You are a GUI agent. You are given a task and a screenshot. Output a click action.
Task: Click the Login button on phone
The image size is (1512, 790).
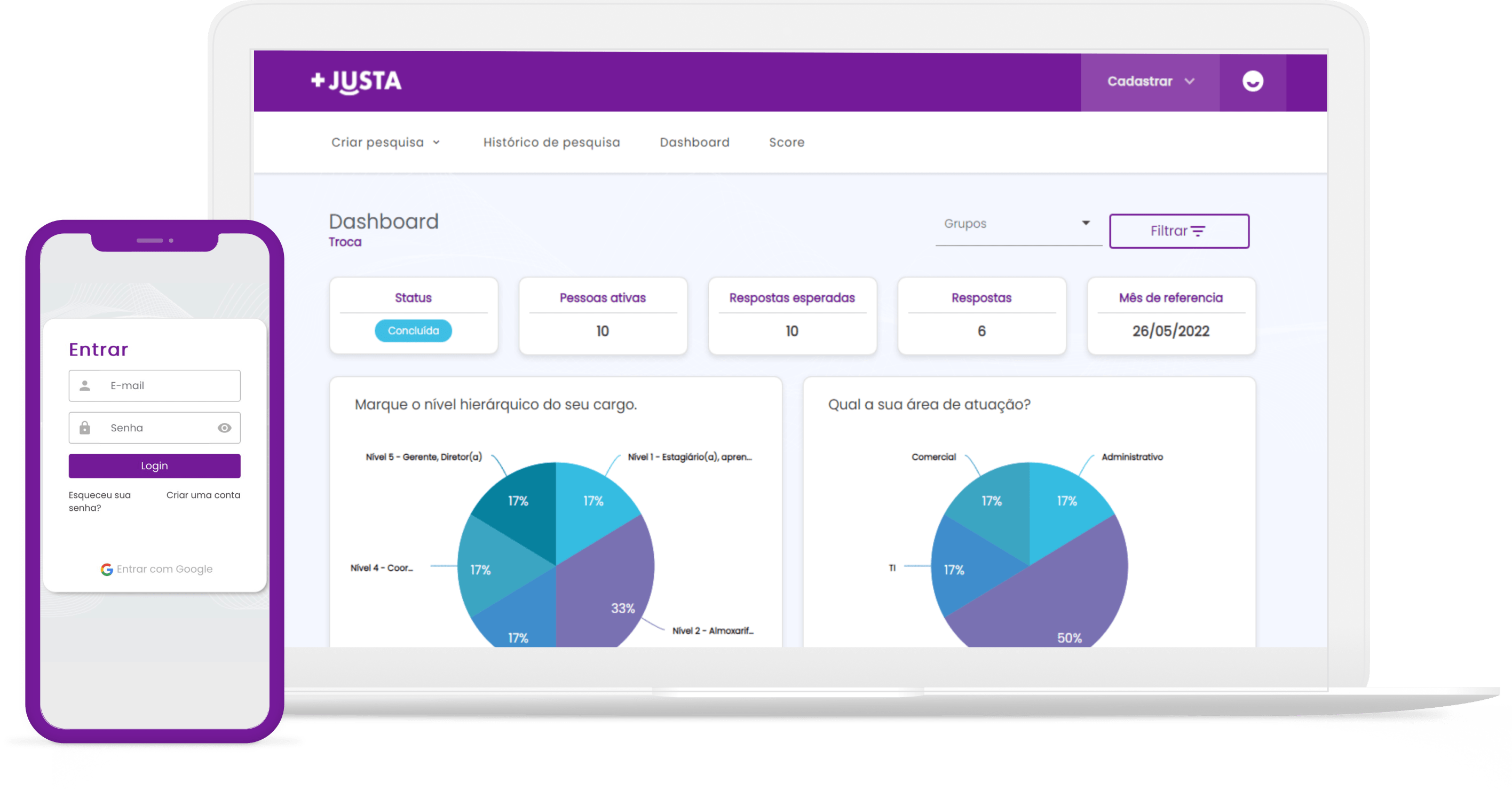154,466
